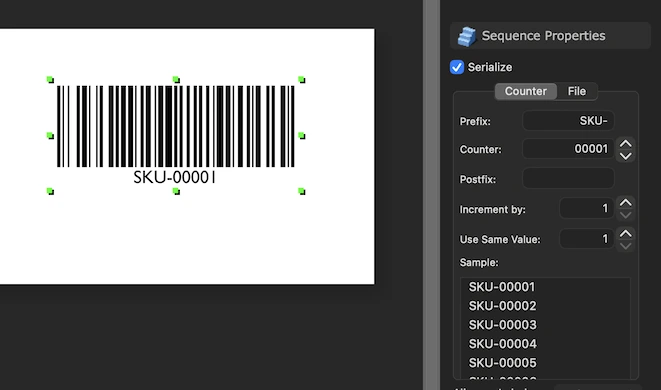Click the bottom-center green resize handle
This screenshot has width=661, height=390.
click(x=176, y=192)
